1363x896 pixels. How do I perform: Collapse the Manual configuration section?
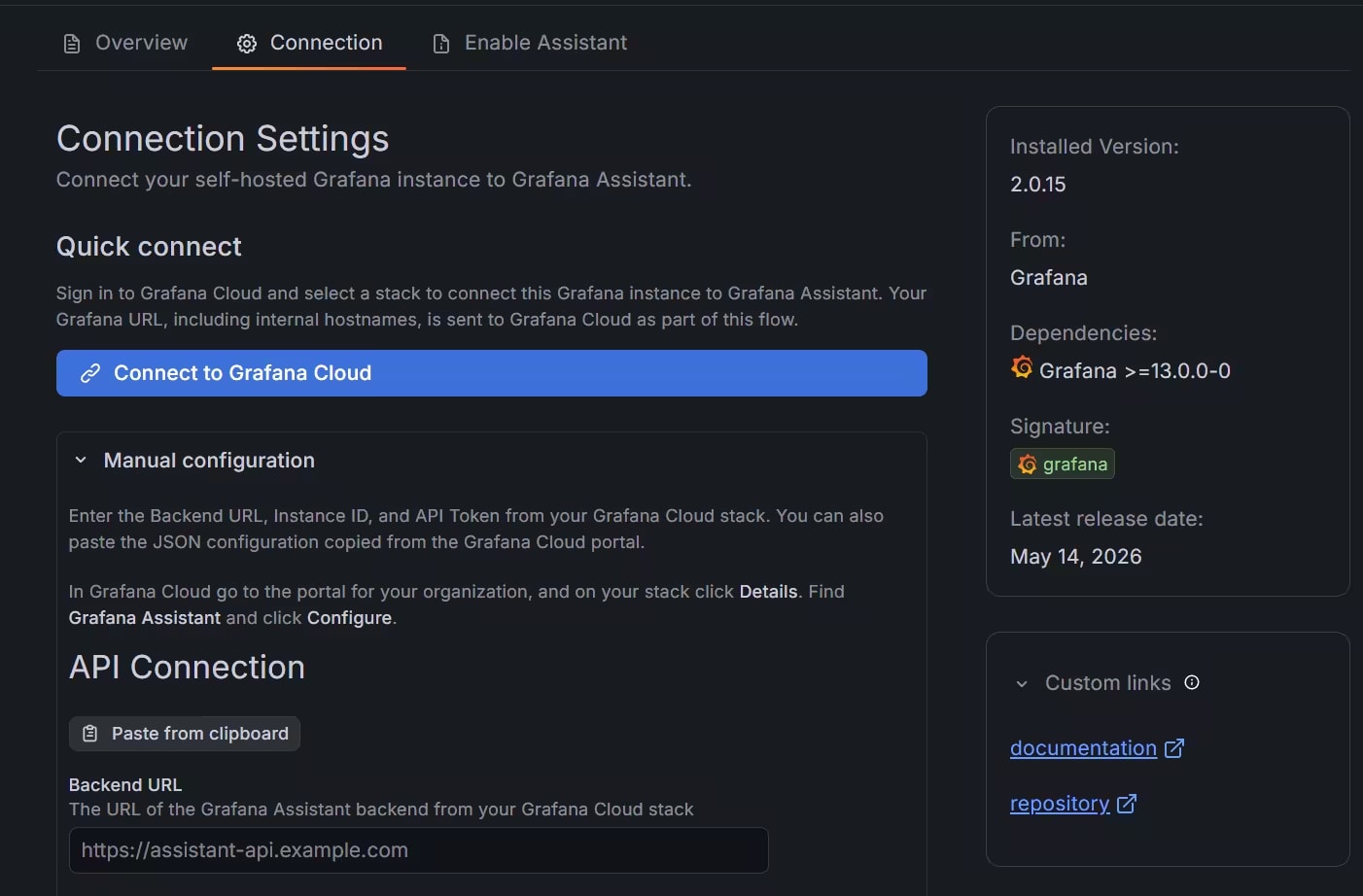point(81,461)
